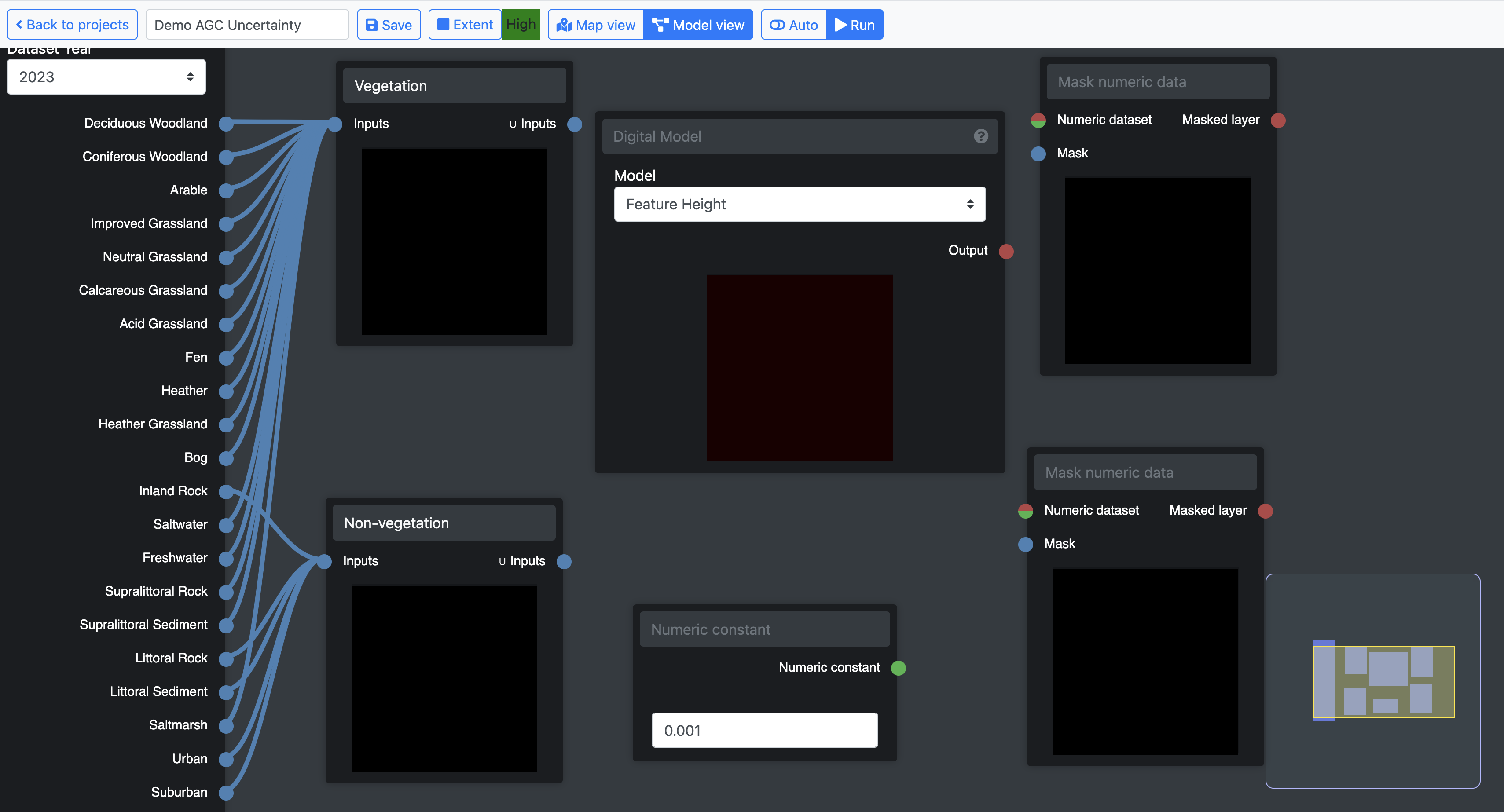Click Save in the toolbar
Viewport: 1504px width, 812px height.
[389, 25]
